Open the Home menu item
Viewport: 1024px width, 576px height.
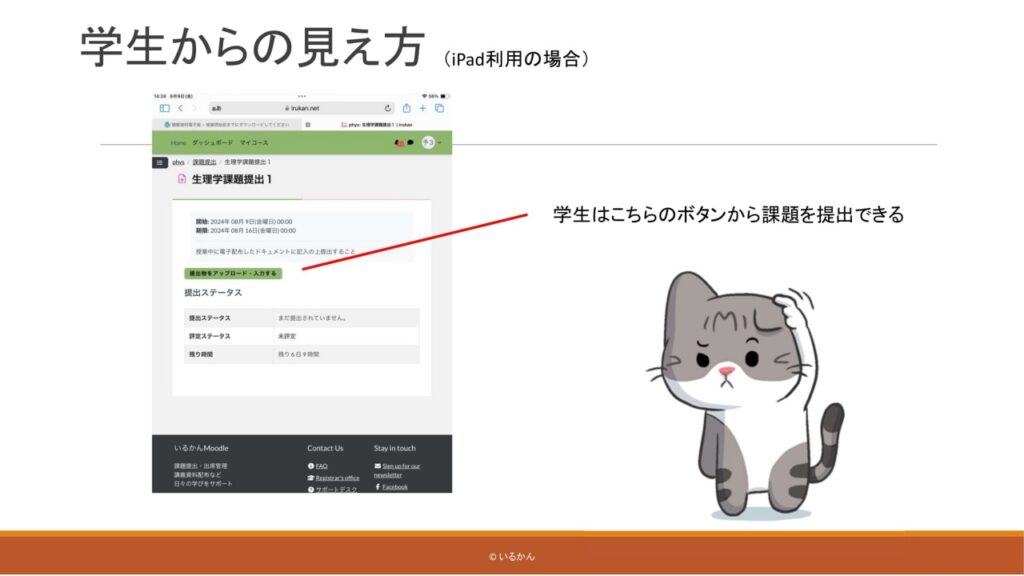point(178,143)
